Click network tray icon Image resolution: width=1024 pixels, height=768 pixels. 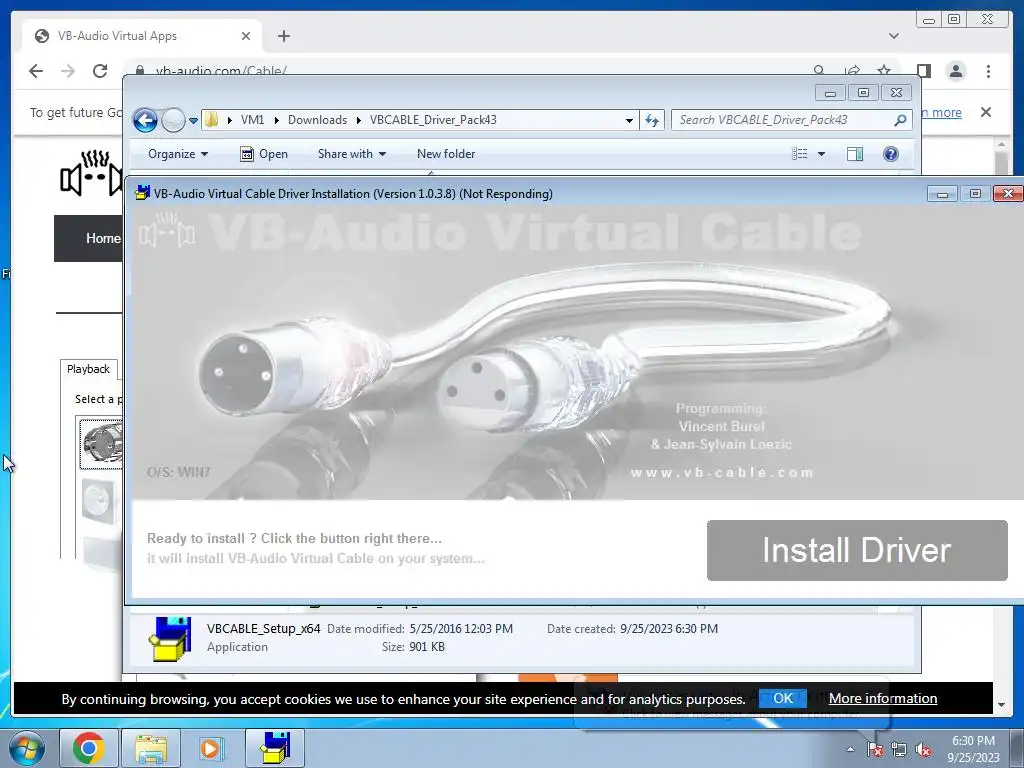coord(899,749)
